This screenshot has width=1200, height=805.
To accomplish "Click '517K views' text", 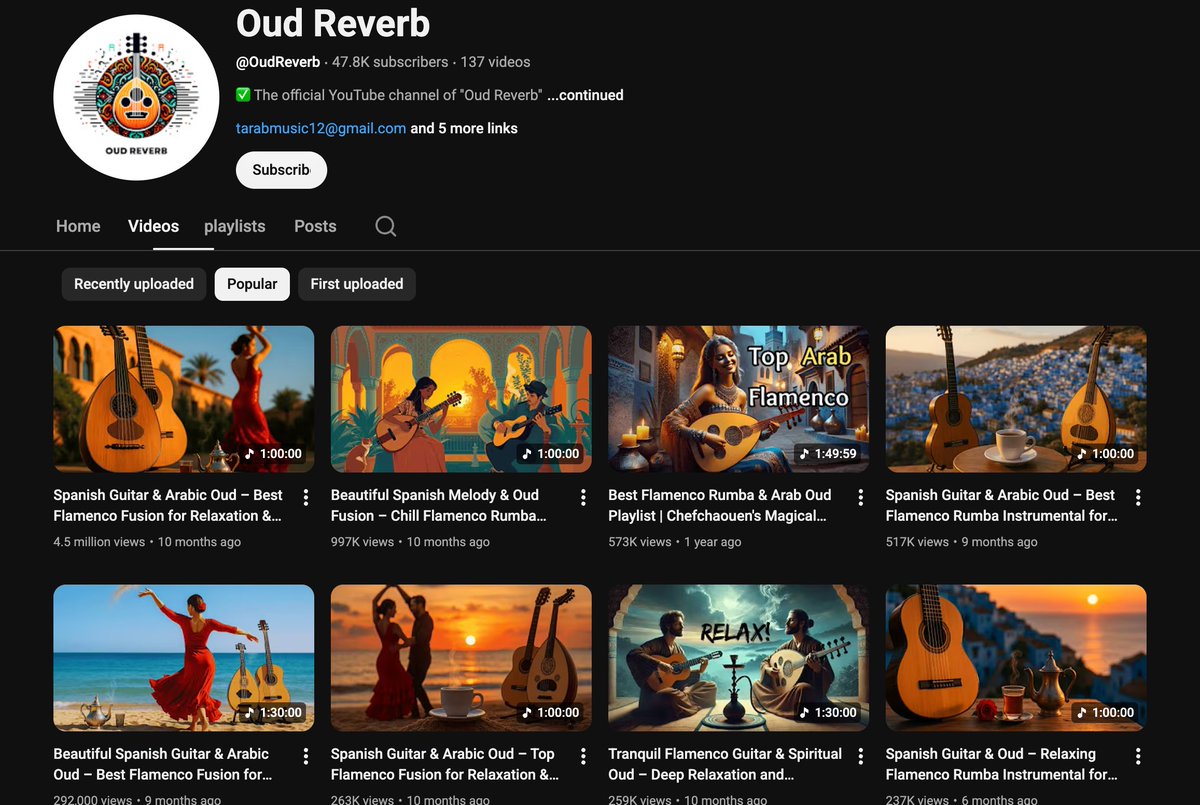I will 917,542.
